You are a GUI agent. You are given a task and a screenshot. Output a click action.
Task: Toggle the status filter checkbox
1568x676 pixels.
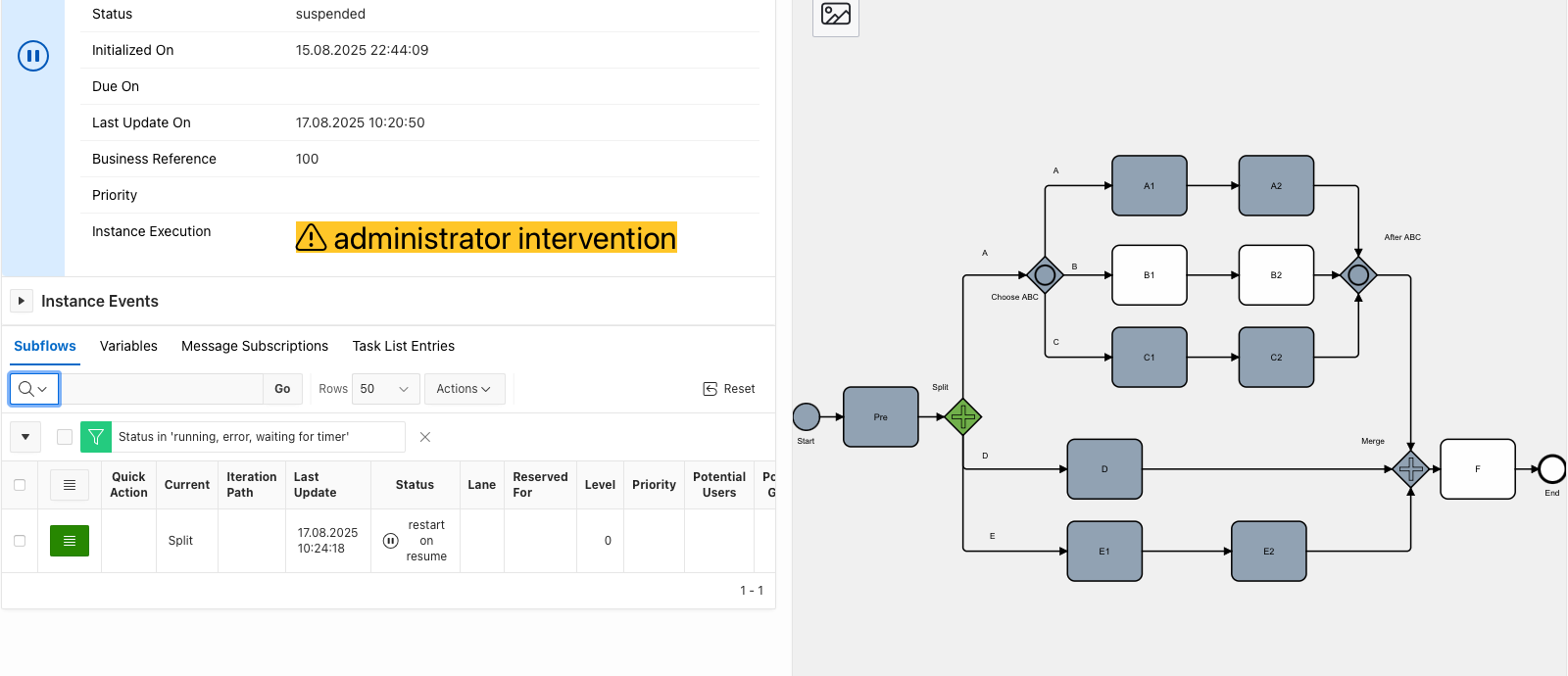65,437
